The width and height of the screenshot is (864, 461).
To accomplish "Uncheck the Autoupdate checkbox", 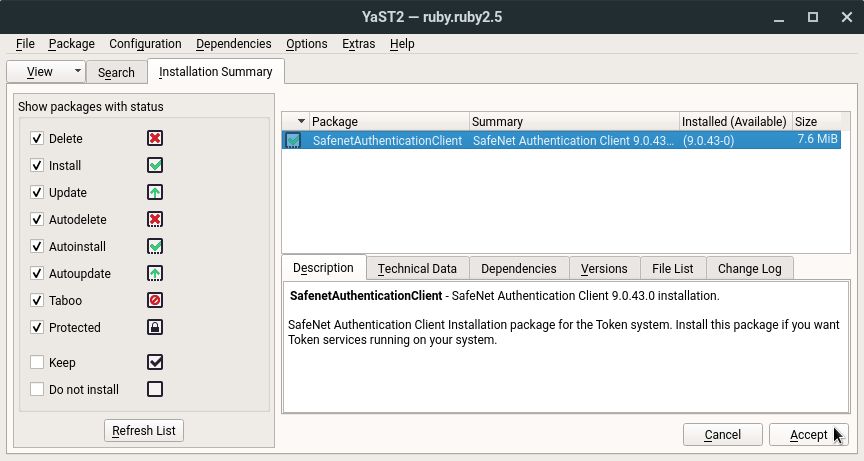I will [x=37, y=273].
